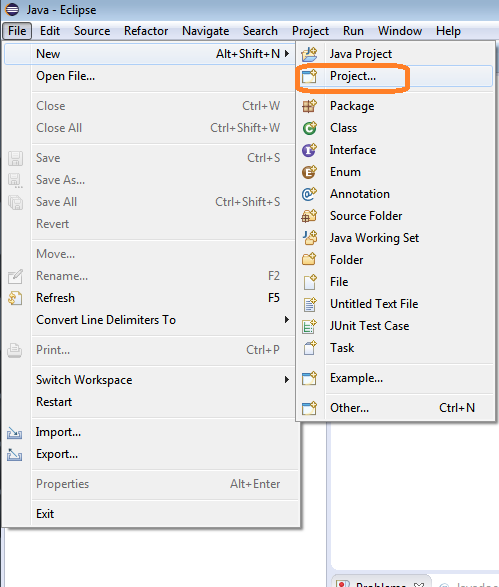
Task: Open the Run menu
Action: click(x=353, y=31)
